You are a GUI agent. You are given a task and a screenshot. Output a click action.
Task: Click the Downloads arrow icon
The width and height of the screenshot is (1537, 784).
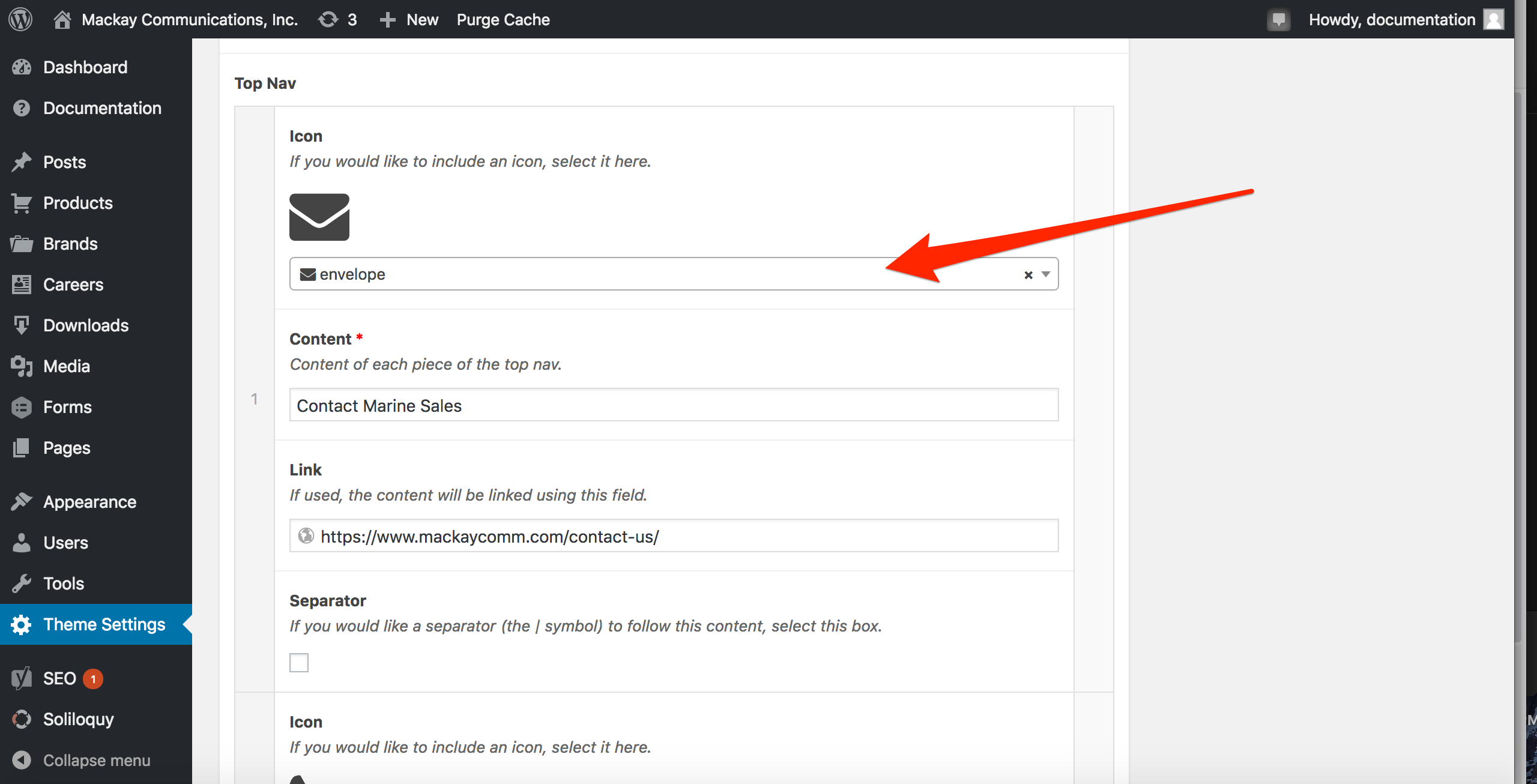click(22, 325)
